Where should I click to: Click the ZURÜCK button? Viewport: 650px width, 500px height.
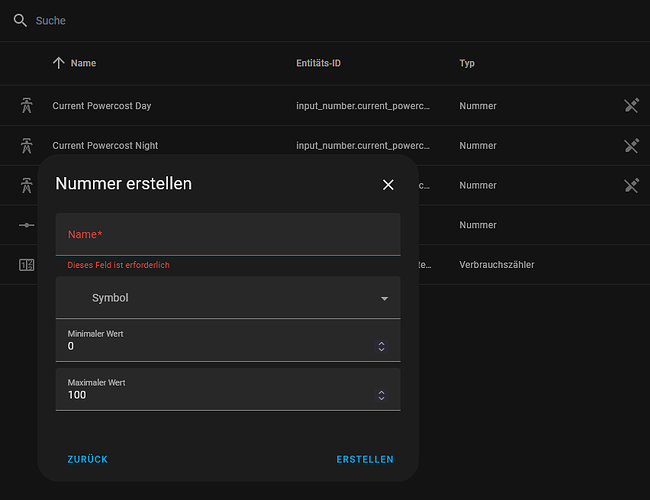pyautogui.click(x=87, y=459)
